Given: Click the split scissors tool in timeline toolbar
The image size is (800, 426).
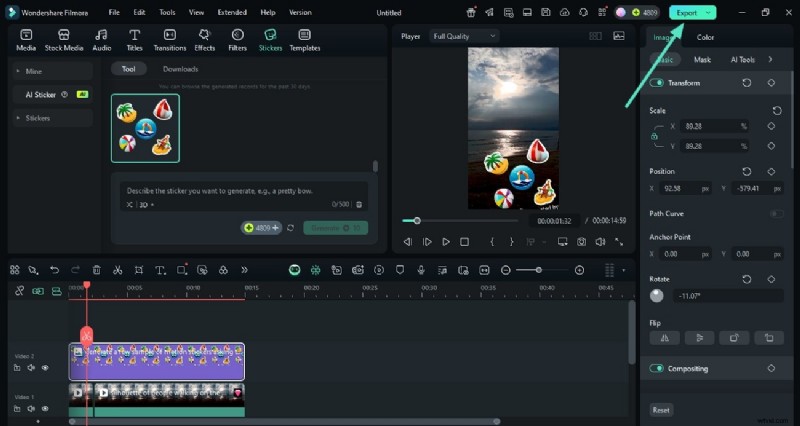Looking at the screenshot, I should 117,270.
